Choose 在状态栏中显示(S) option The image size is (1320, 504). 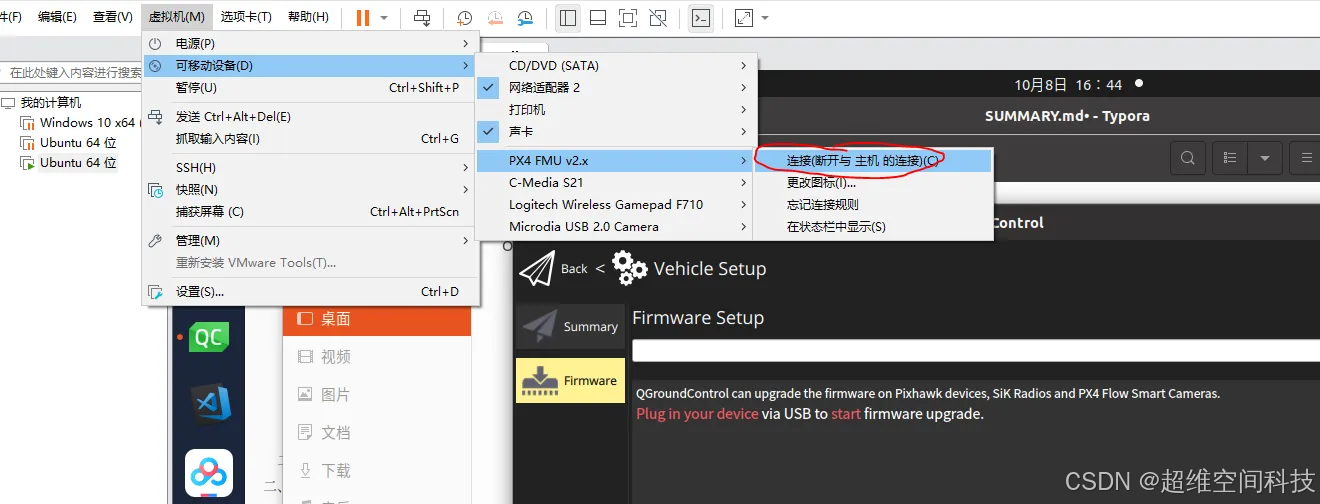click(873, 227)
